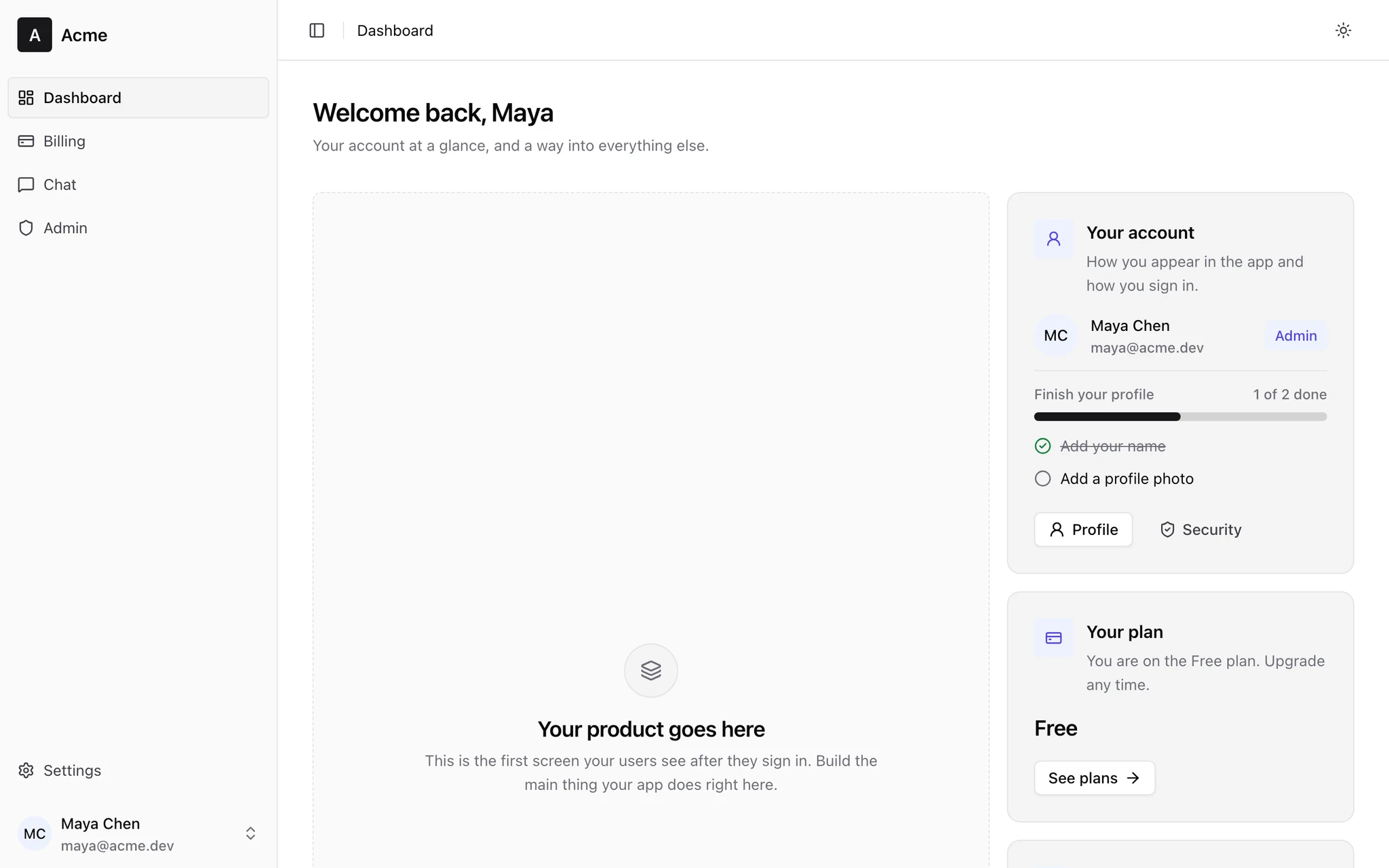This screenshot has width=1389, height=868.
Task: Click the Acme logo square
Action: coord(35,35)
